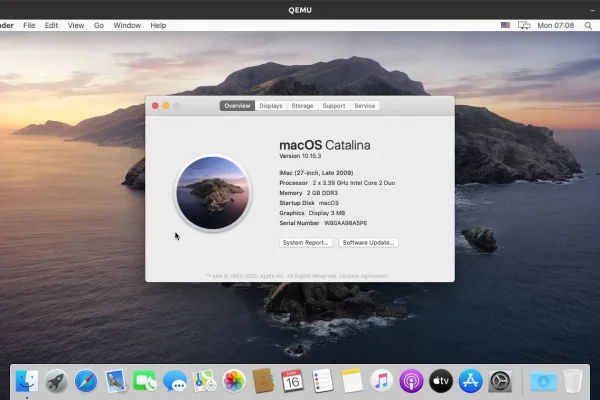
Task: Open Notes yellow pad in Dock
Action: click(x=352, y=381)
